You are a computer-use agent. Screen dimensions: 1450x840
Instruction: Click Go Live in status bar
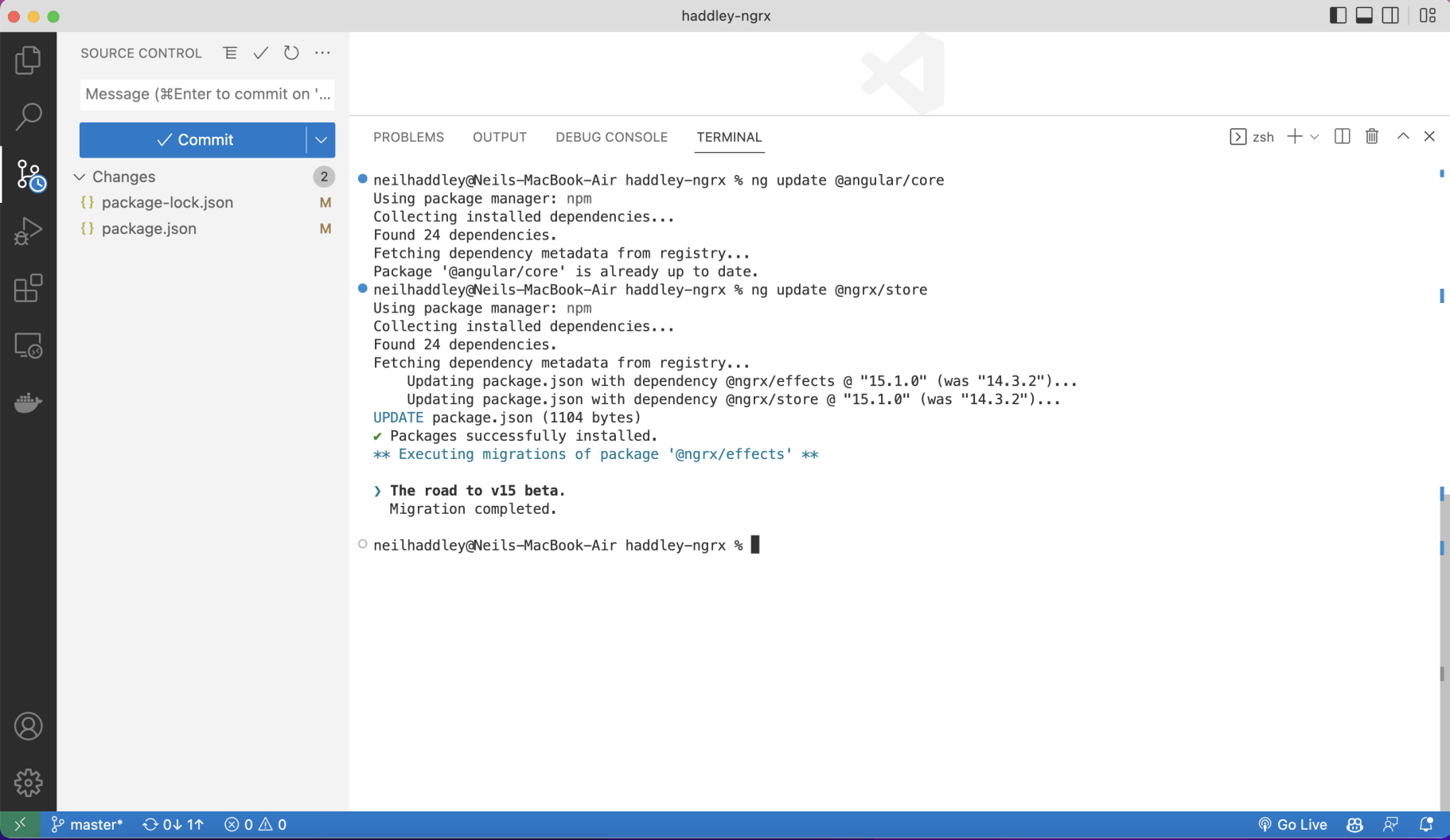point(1292,825)
